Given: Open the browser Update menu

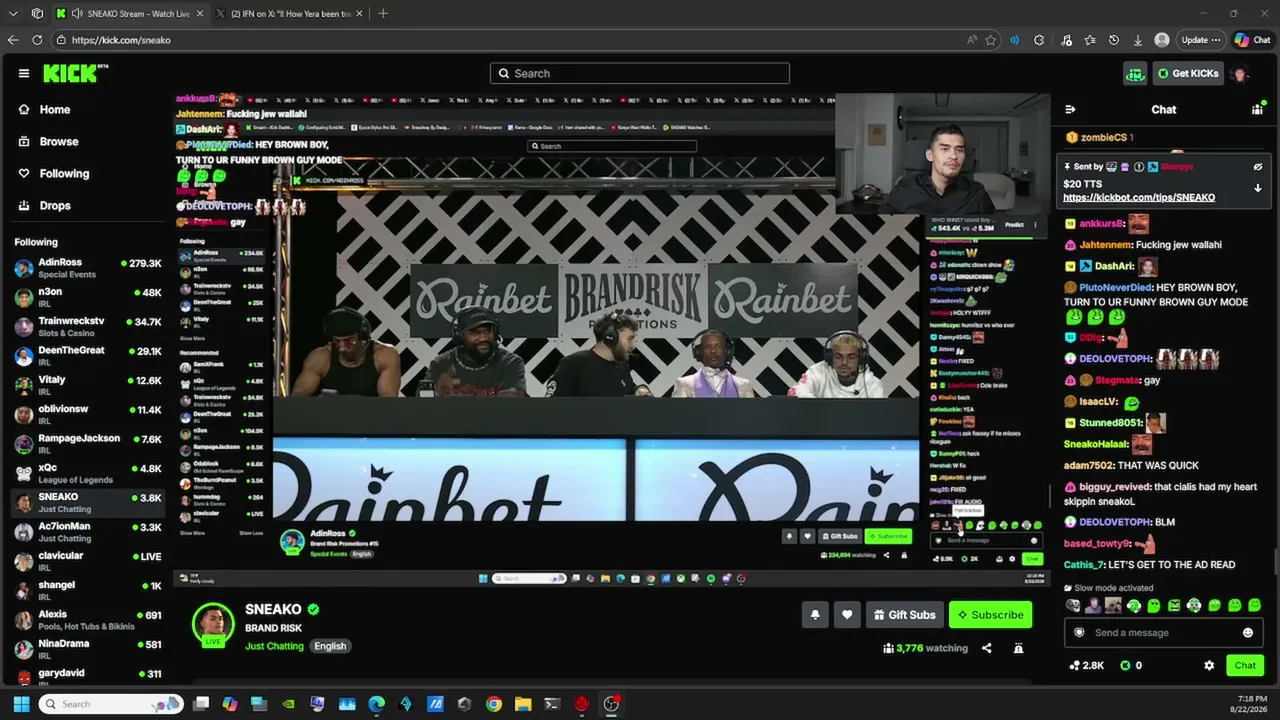Looking at the screenshot, I should point(1201,40).
